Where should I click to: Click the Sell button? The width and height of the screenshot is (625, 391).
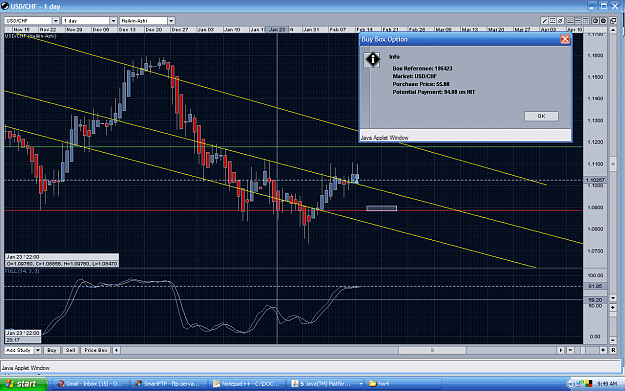pos(70,350)
